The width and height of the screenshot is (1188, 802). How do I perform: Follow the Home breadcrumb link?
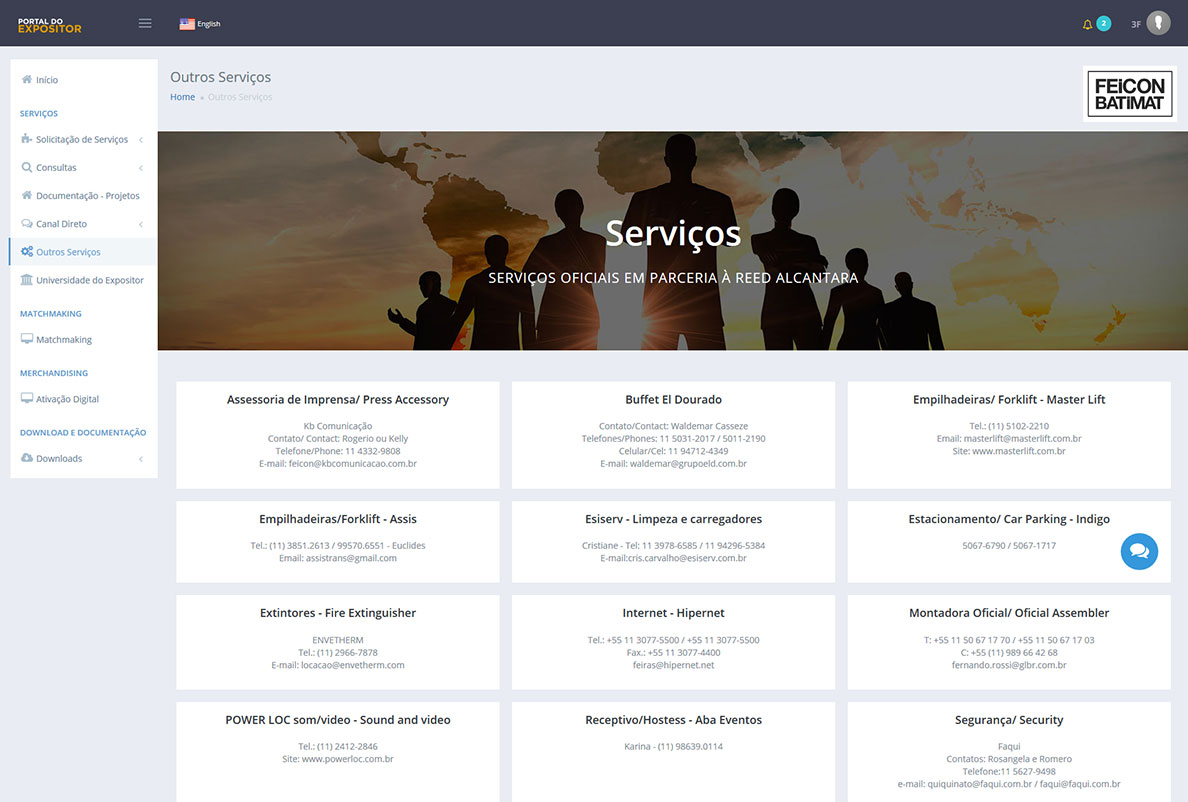pos(183,97)
